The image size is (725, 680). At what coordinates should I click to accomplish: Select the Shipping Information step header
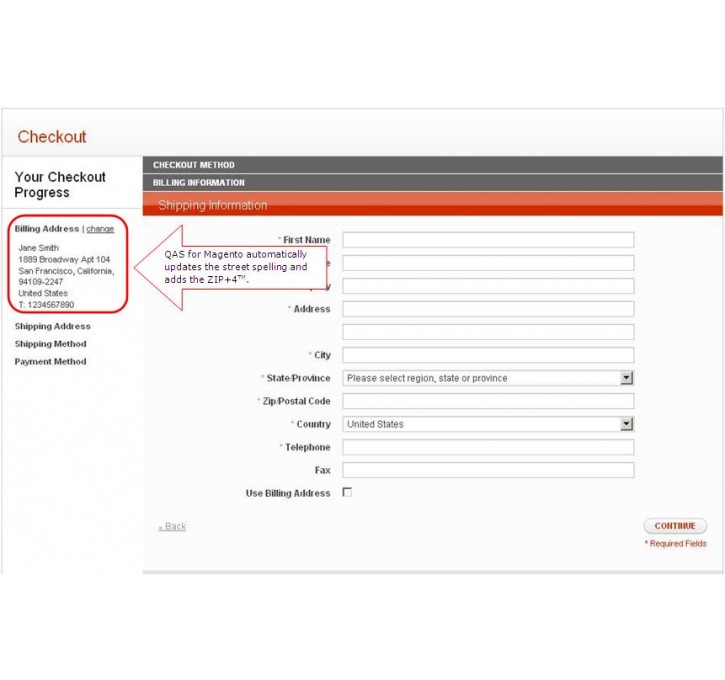click(432, 204)
